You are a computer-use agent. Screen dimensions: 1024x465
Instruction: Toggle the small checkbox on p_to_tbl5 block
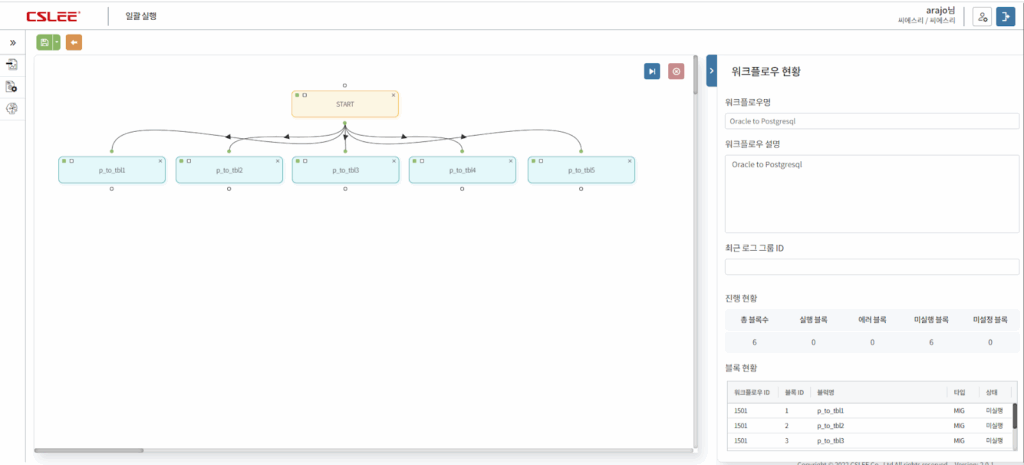coord(542,160)
